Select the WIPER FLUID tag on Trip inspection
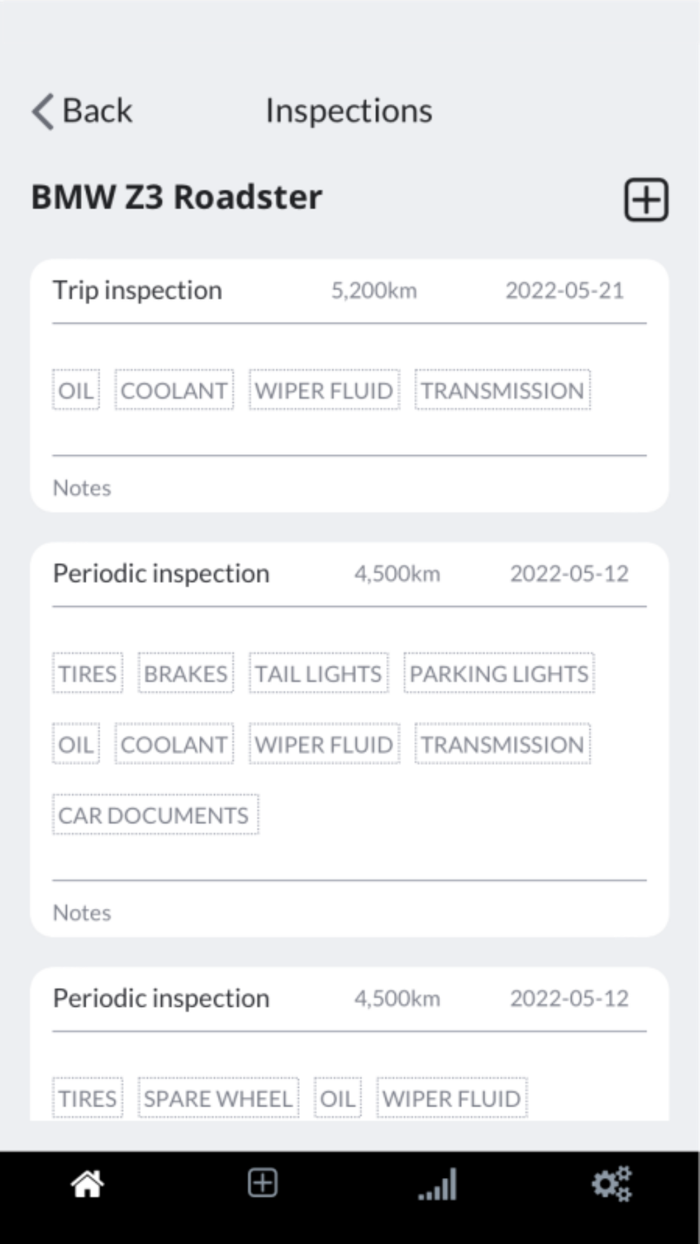The image size is (700, 1244). [x=323, y=390]
